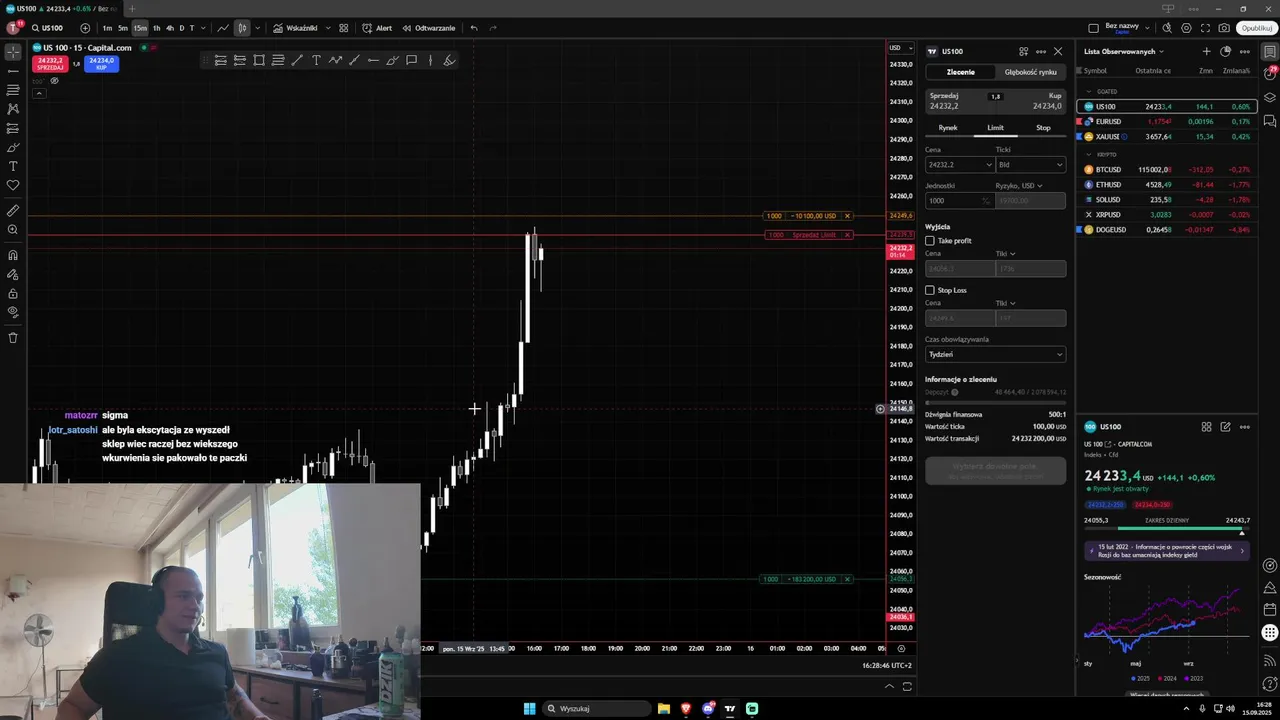Open the Wskaźniki dropdown arrow
Screen dimensions: 1280x720
tap(328, 28)
